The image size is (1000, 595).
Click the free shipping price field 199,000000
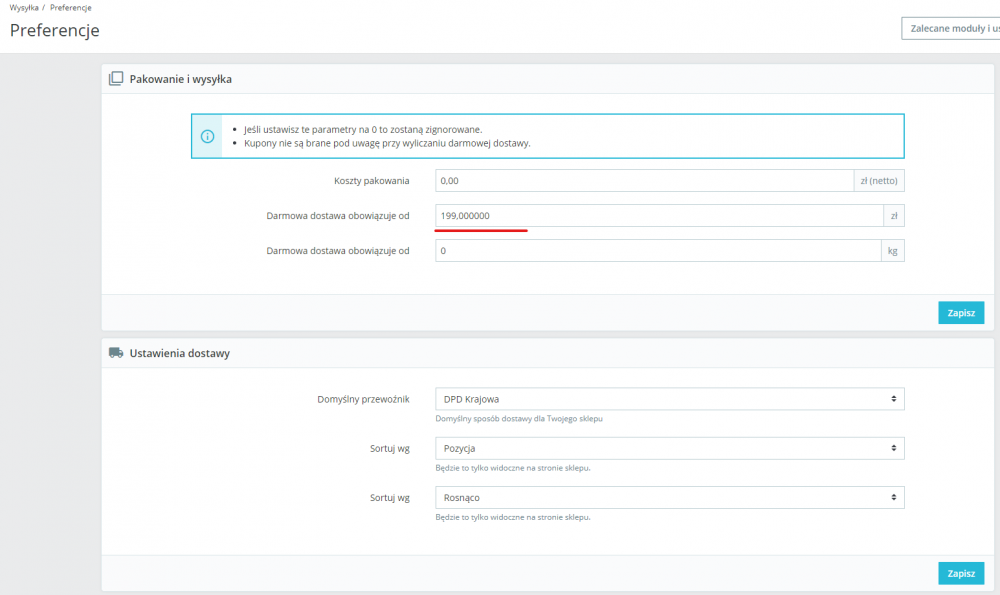[x=658, y=216]
